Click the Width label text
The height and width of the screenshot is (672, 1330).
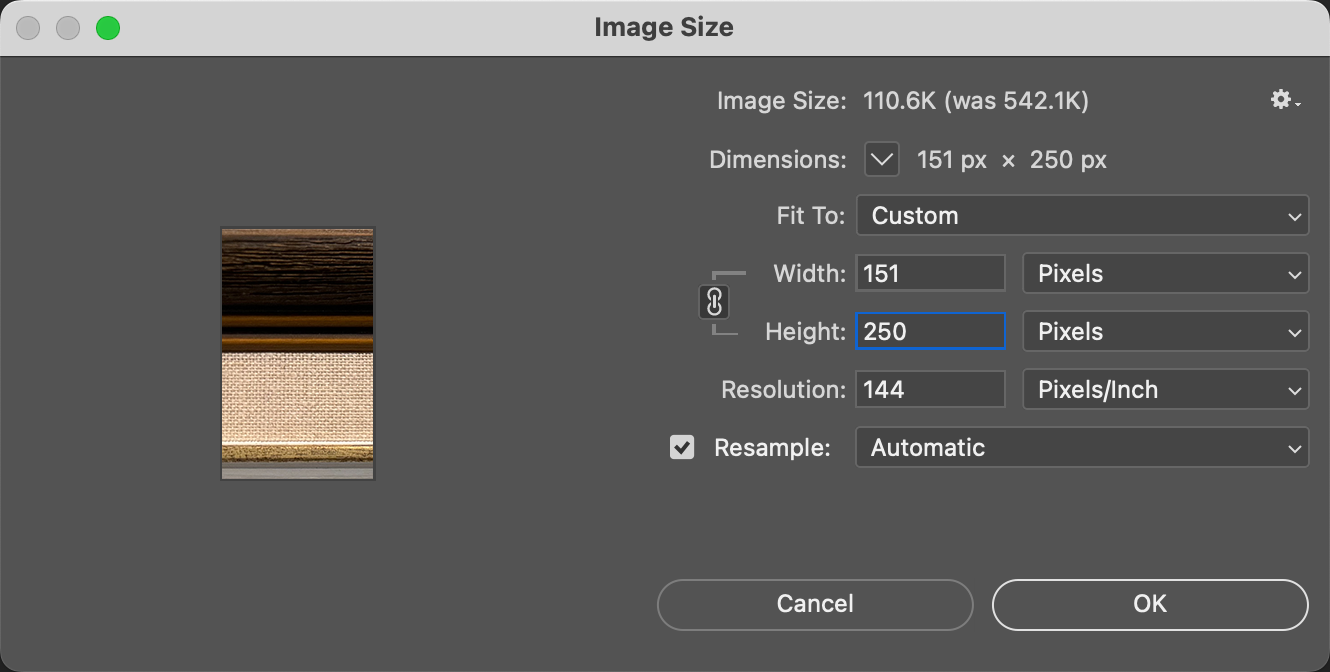(809, 274)
